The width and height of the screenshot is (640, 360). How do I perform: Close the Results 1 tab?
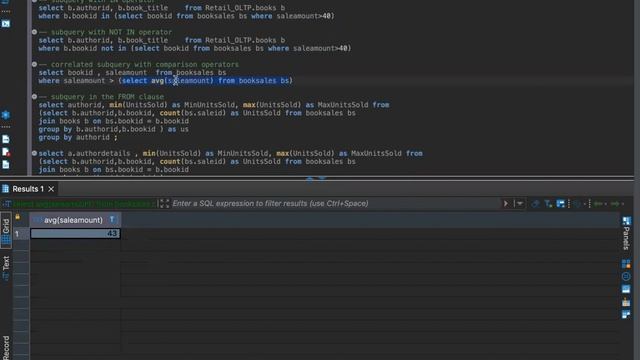click(51, 189)
